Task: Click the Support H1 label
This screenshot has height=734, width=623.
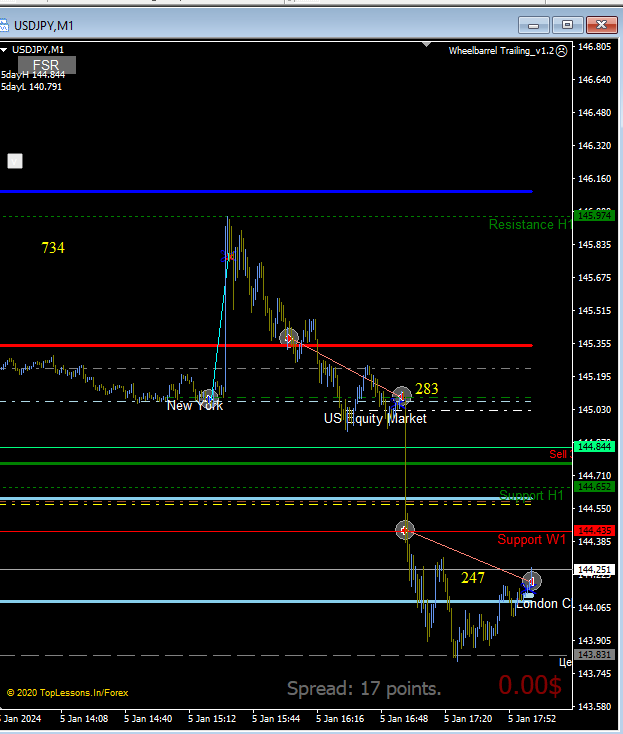Action: (x=531, y=495)
